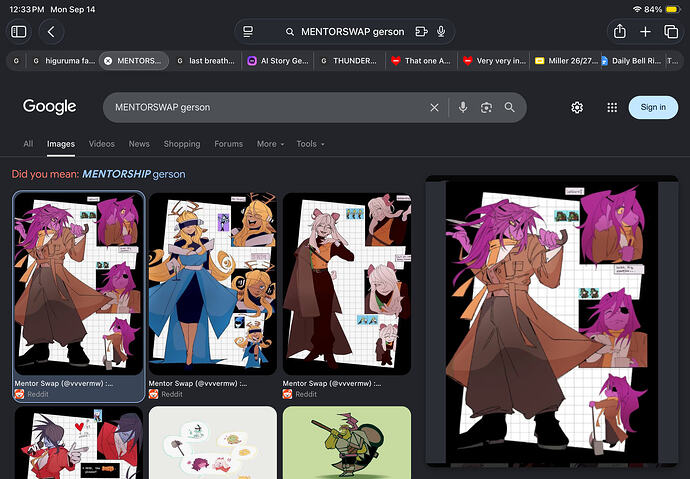Switch to the Miller 26/27... tab
This screenshot has width=690, height=479.
(565, 61)
